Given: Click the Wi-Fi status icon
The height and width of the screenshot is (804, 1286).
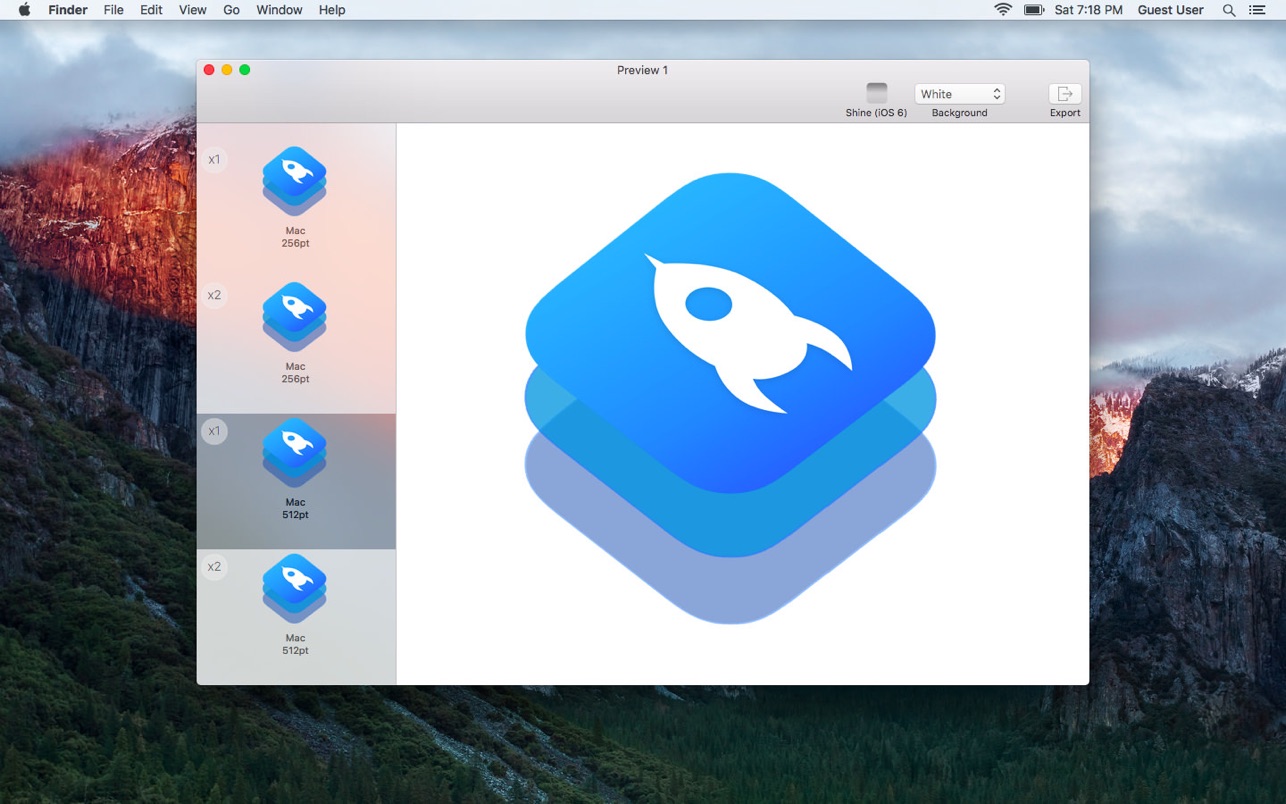Looking at the screenshot, I should tap(1003, 10).
